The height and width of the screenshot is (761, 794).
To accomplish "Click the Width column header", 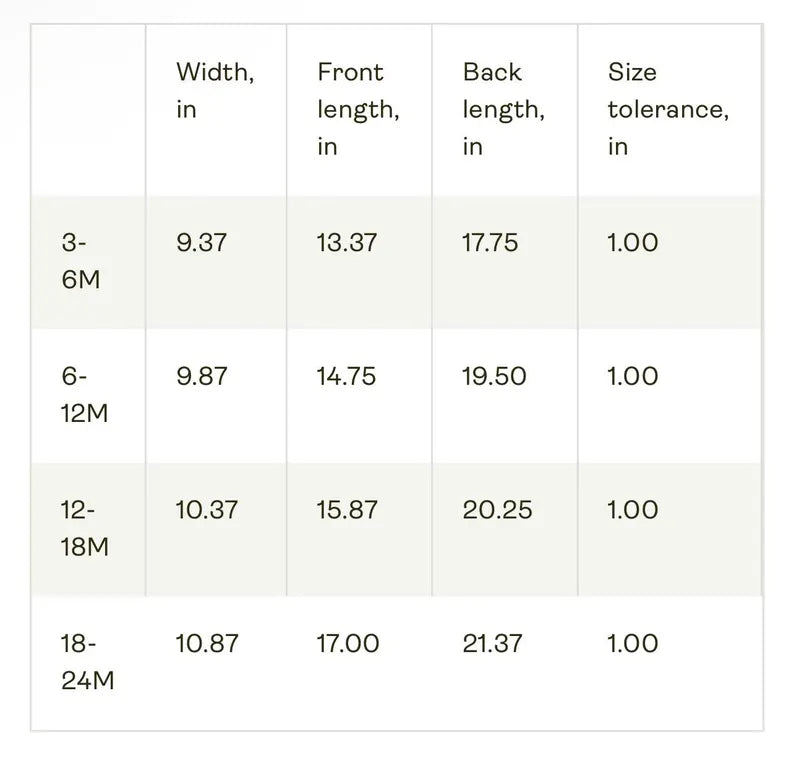I will [214, 90].
